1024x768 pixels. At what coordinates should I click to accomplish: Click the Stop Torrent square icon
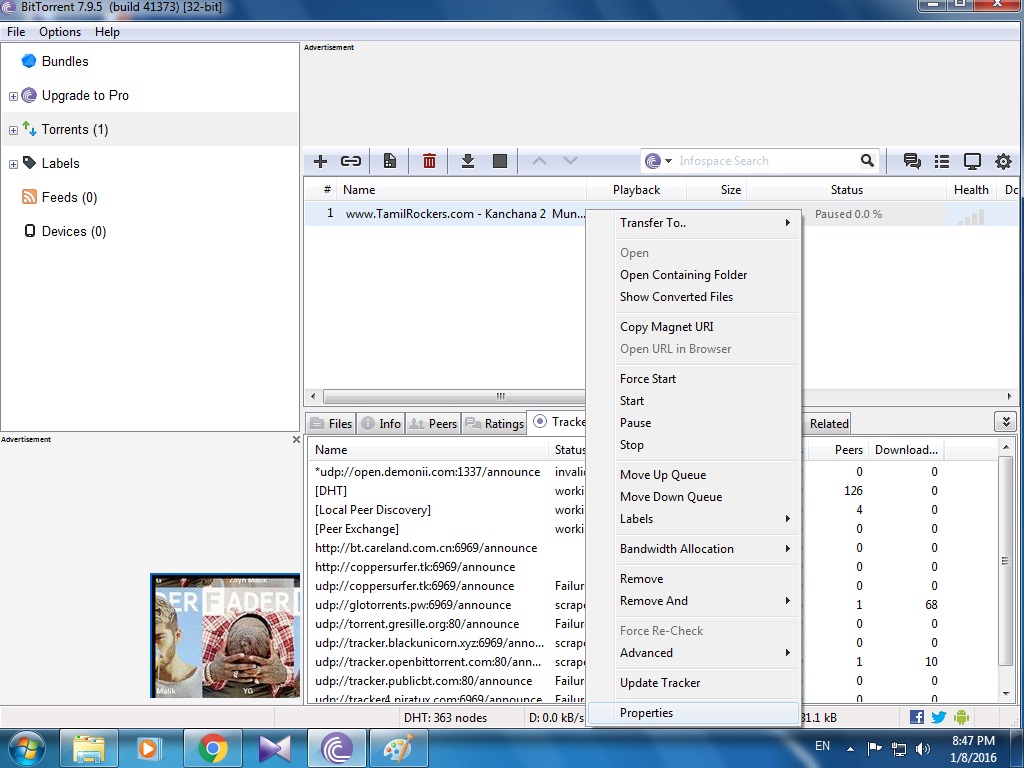coord(500,161)
